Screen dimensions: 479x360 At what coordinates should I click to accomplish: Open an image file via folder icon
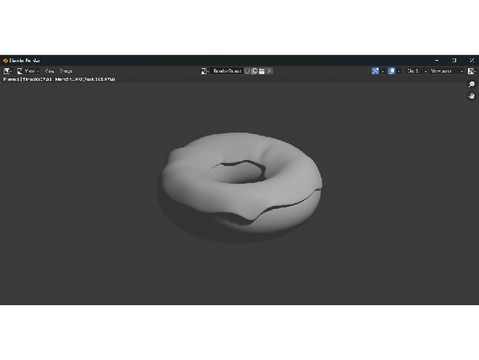[262, 71]
